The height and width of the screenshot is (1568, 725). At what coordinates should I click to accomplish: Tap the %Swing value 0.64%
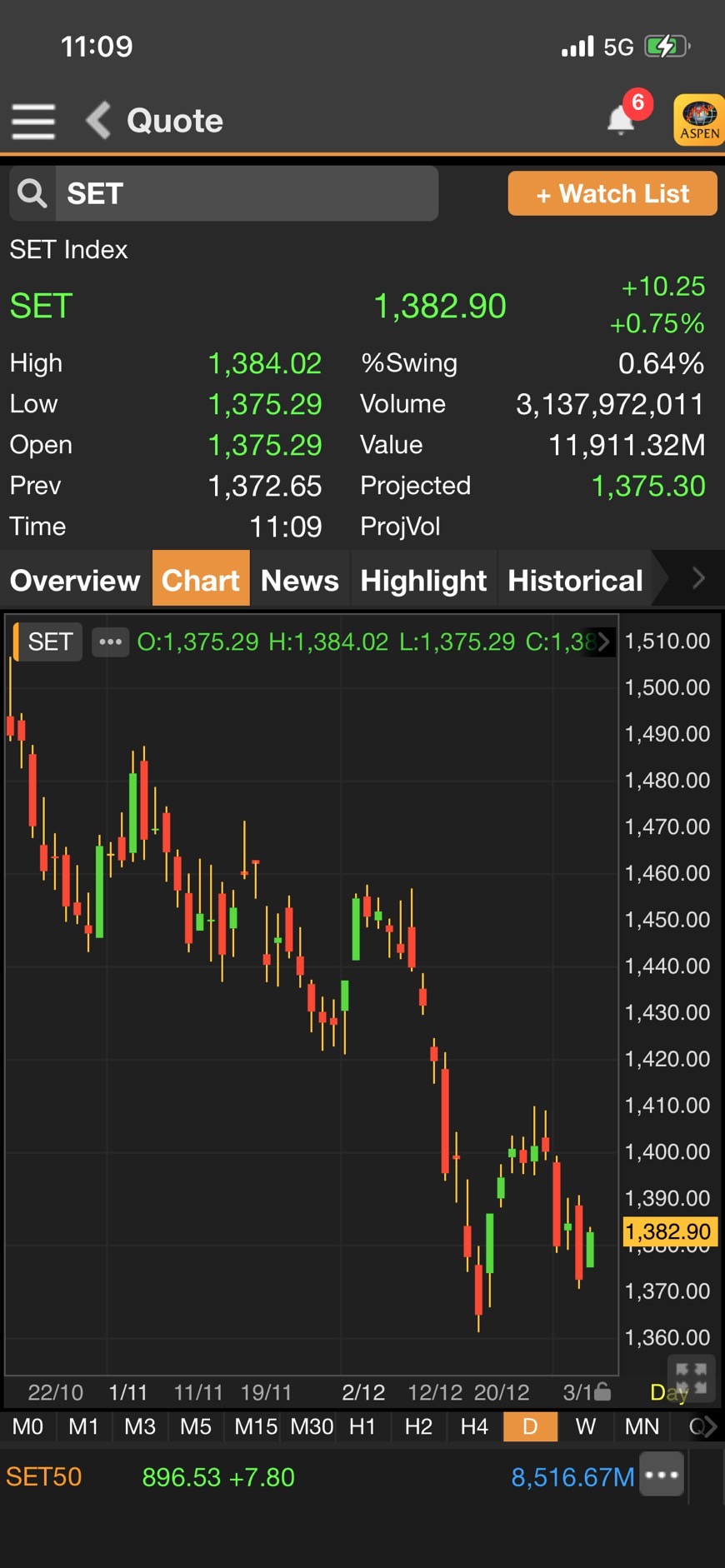(662, 363)
